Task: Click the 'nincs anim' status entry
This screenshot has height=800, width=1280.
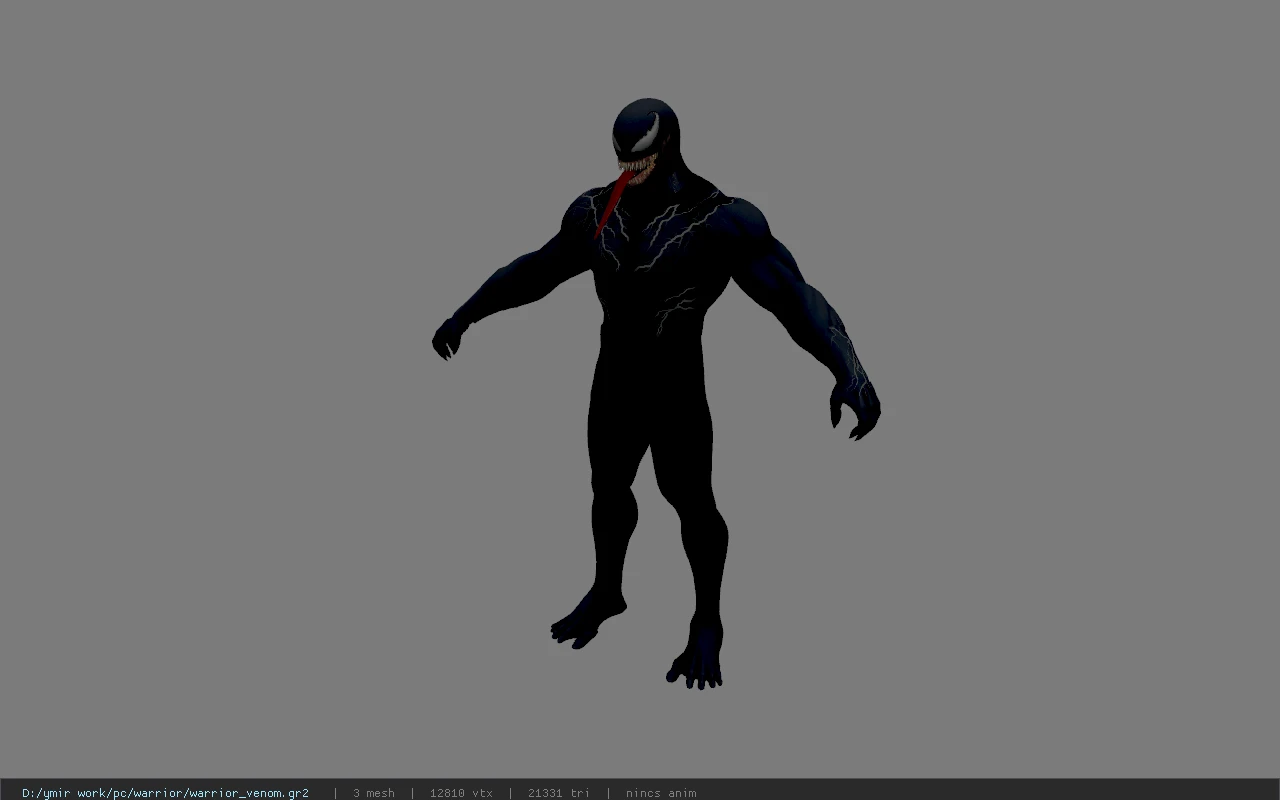Action: tap(661, 793)
